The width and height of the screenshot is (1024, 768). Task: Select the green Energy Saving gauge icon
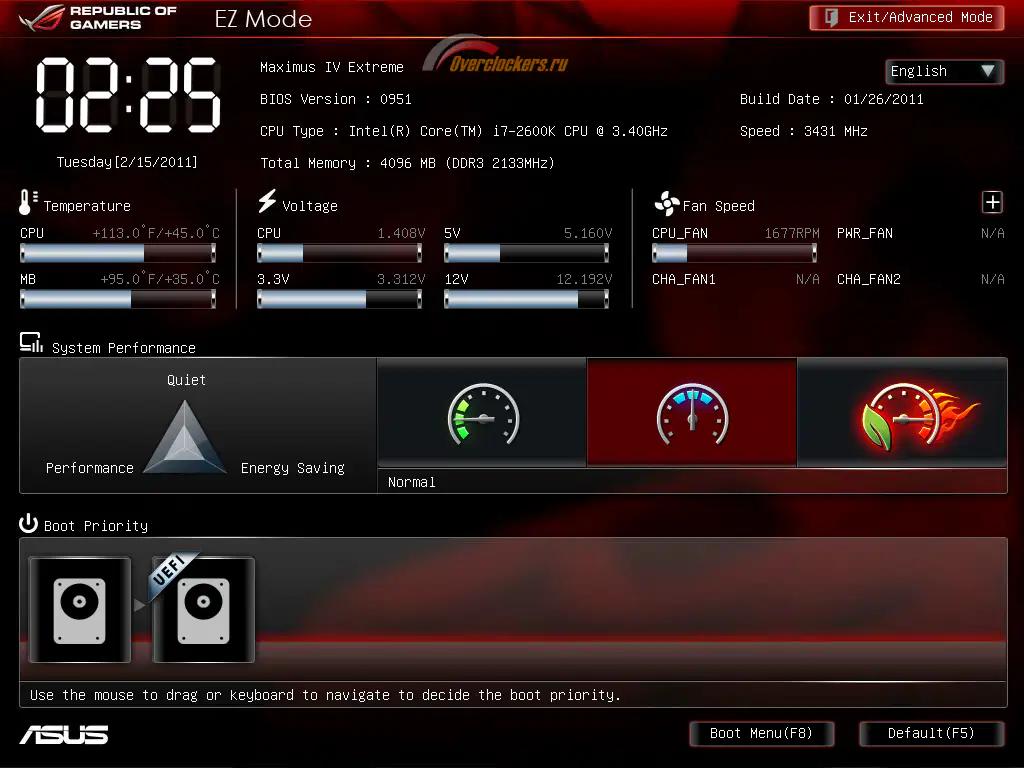(483, 413)
